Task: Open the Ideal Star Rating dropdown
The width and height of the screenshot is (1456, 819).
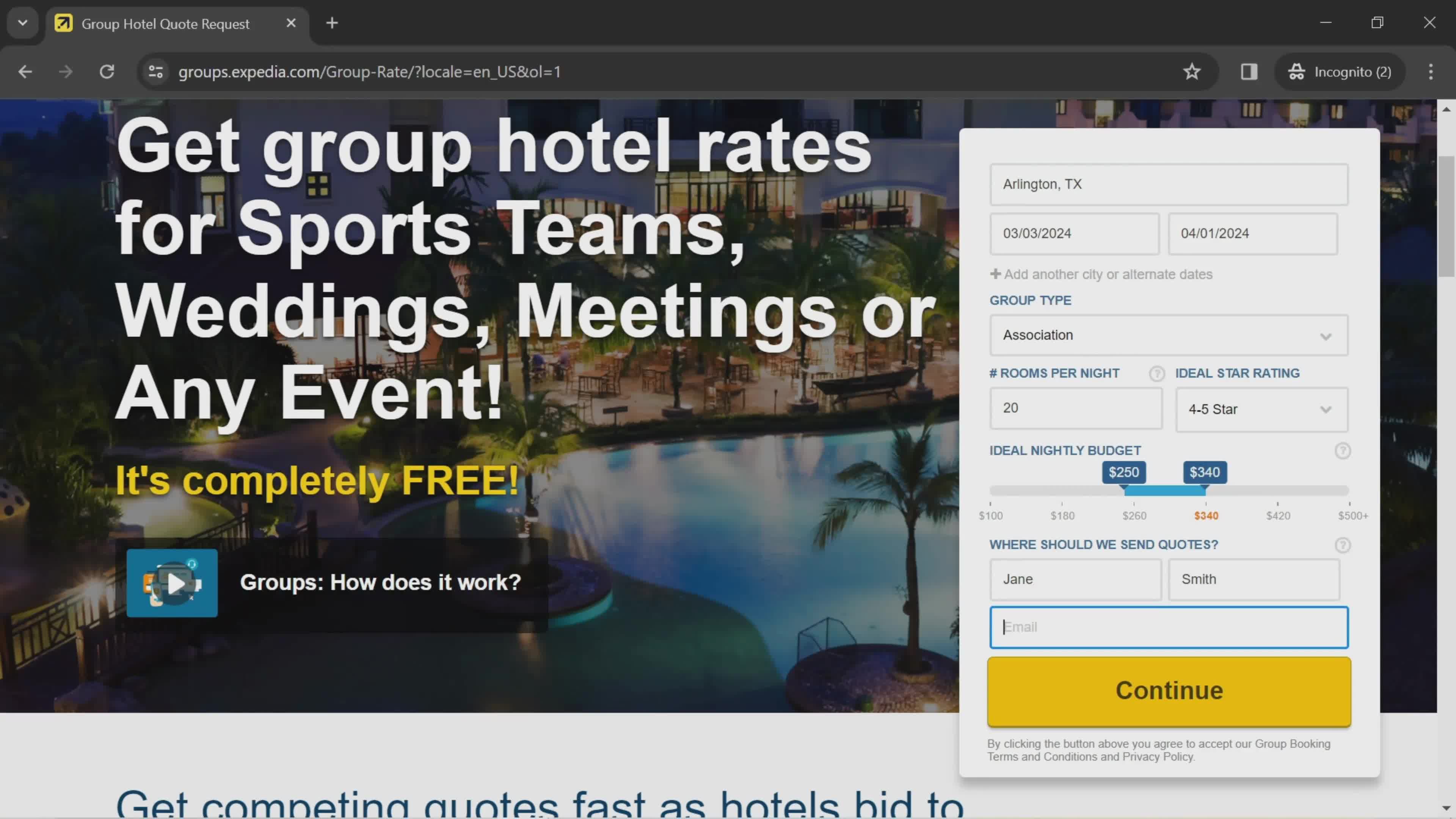Action: [x=1261, y=409]
